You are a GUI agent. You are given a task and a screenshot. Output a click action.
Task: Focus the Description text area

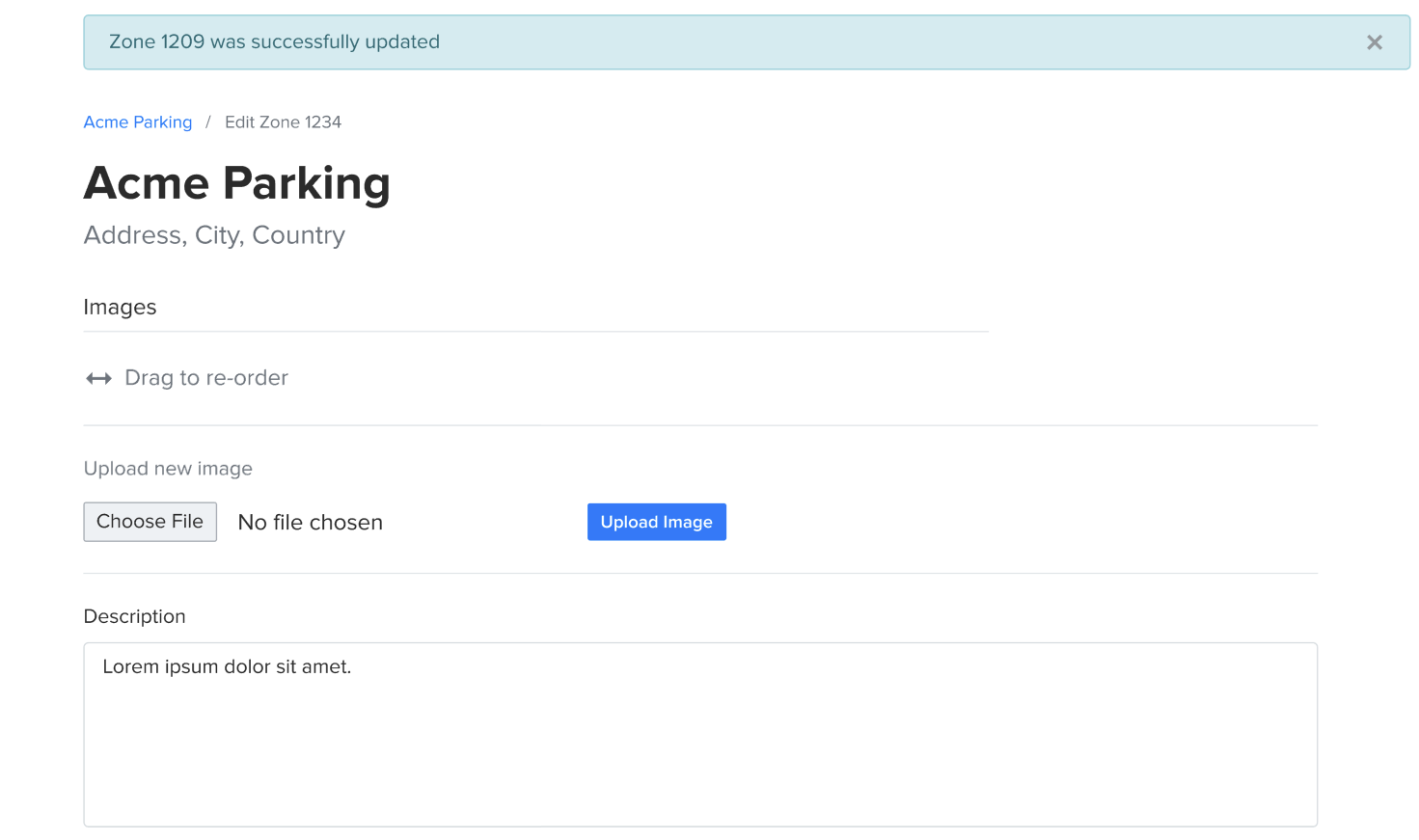[x=700, y=734]
